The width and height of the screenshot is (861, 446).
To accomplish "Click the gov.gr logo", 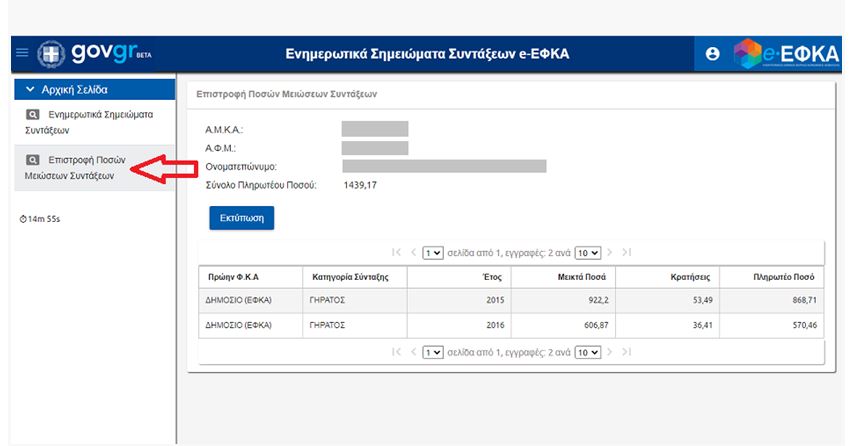I will click(x=97, y=54).
